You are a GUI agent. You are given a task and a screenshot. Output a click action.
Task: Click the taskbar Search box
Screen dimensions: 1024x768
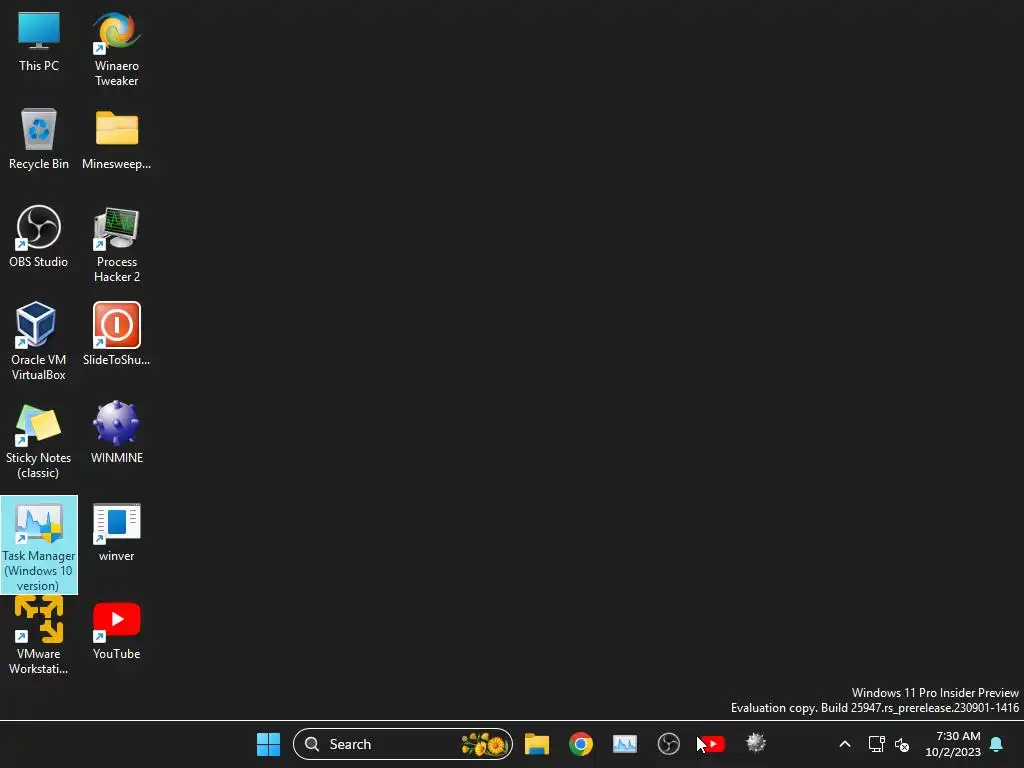coord(403,744)
